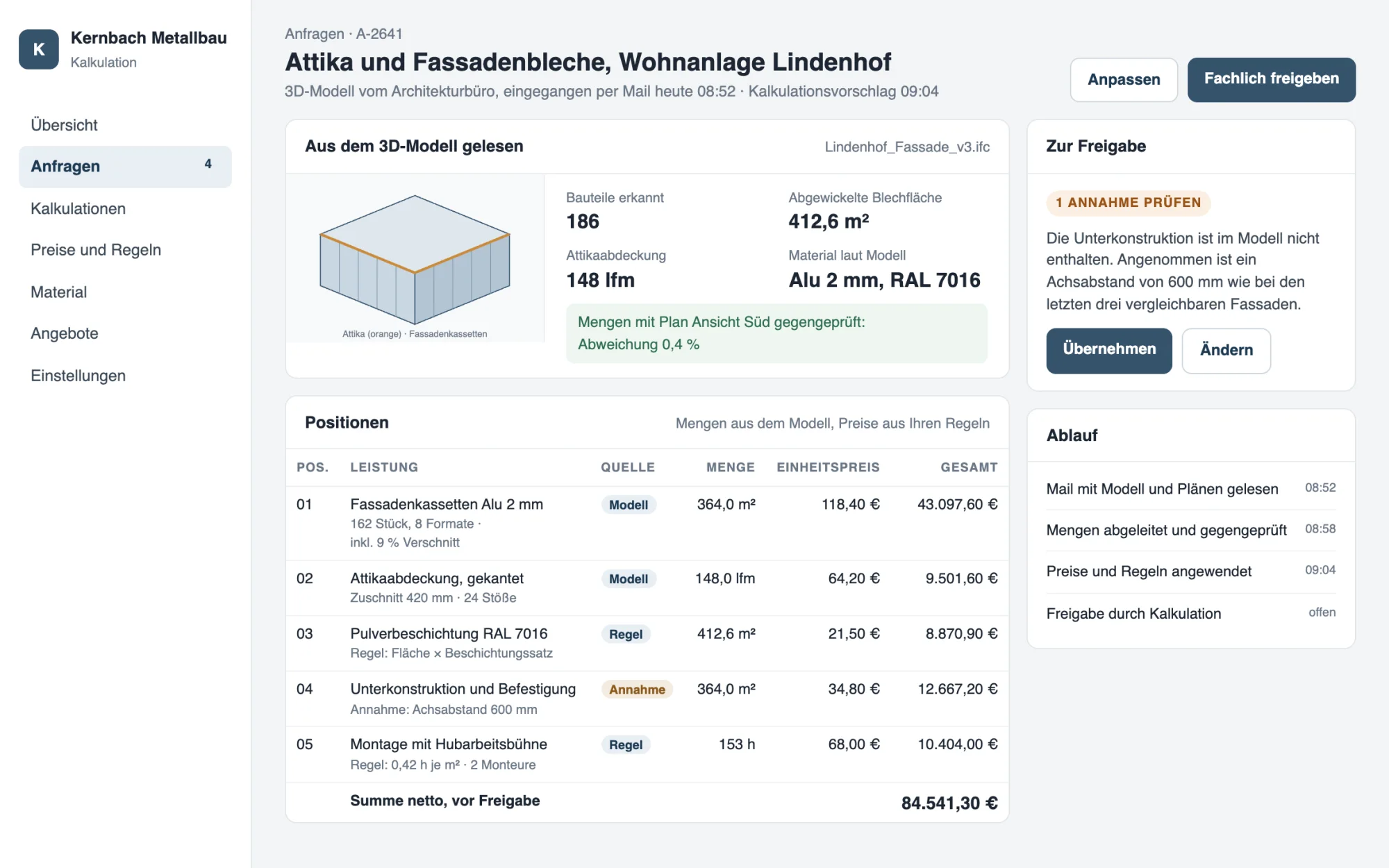This screenshot has height=868, width=1389.
Task: Open the Übersicht page
Action: (125, 125)
